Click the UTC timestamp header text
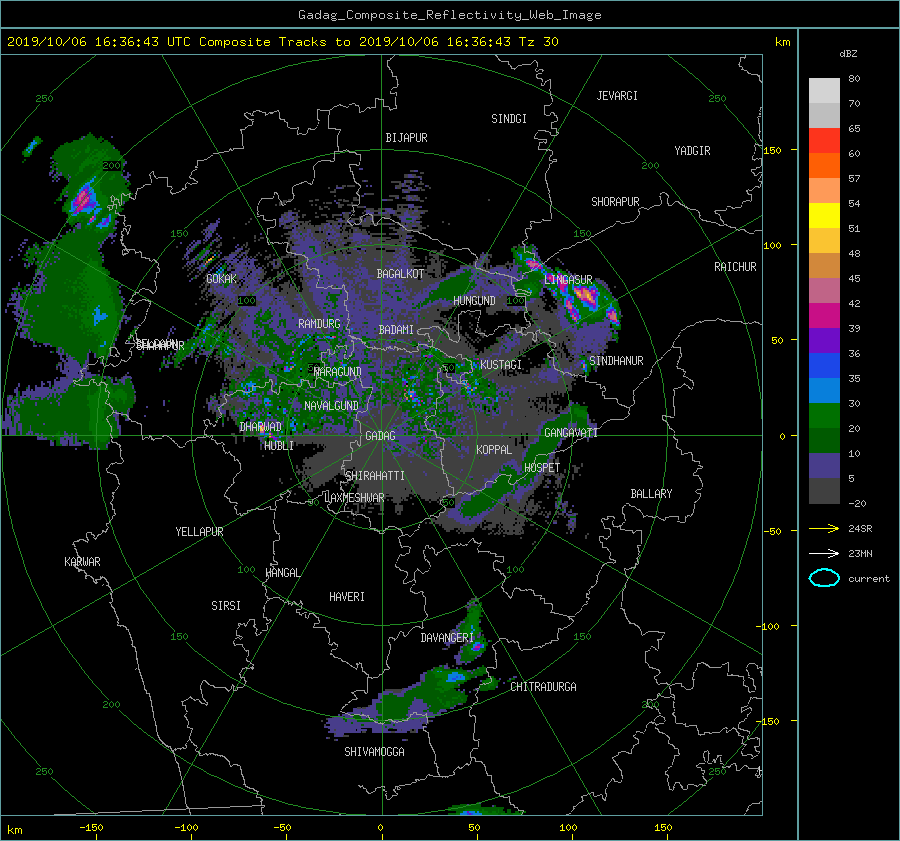 coord(282,42)
